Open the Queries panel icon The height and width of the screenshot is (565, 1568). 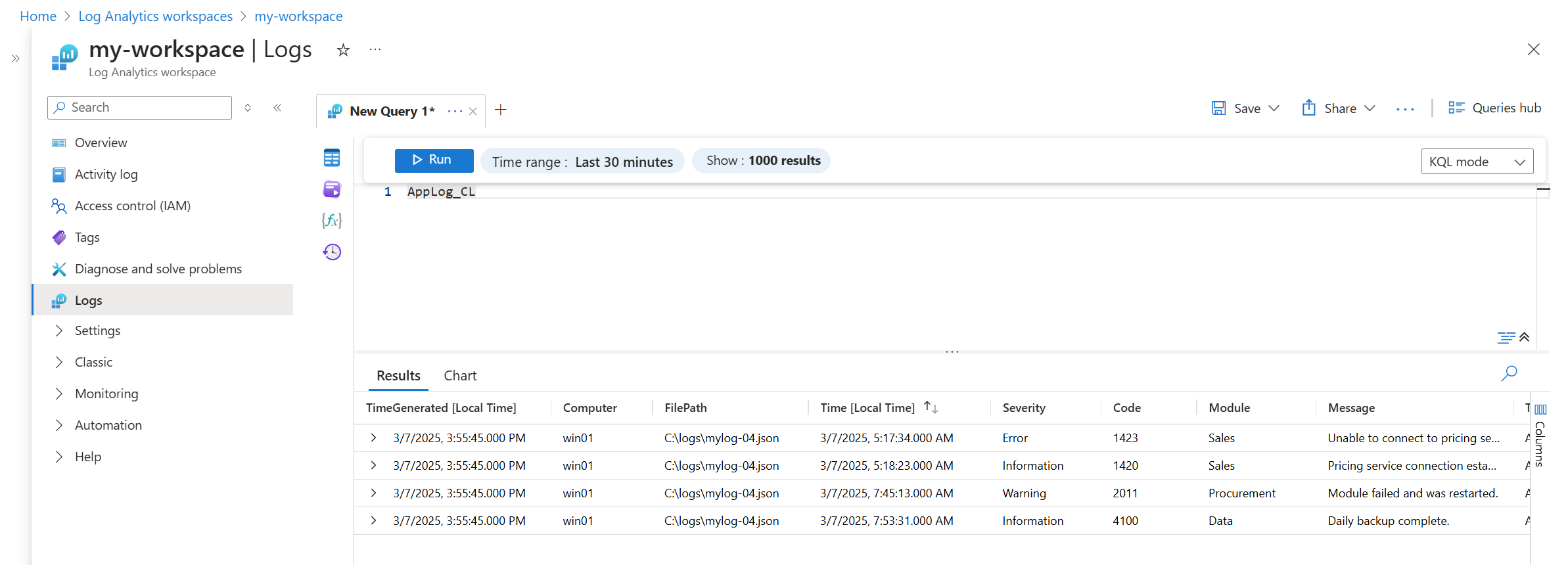pyautogui.click(x=332, y=189)
